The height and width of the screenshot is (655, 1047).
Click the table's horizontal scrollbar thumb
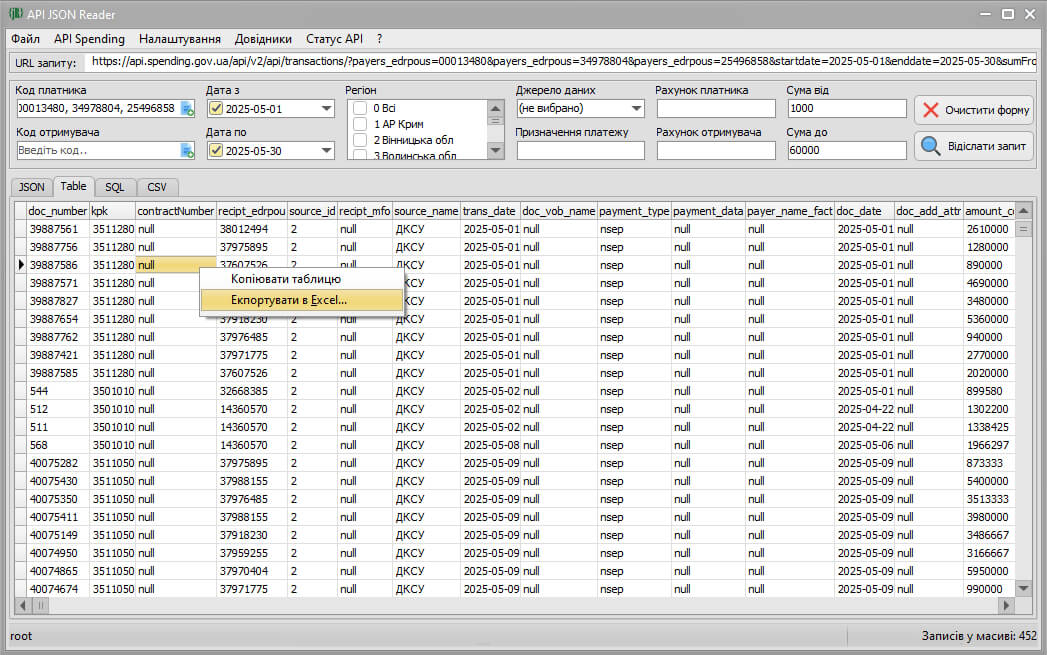click(x=41, y=605)
